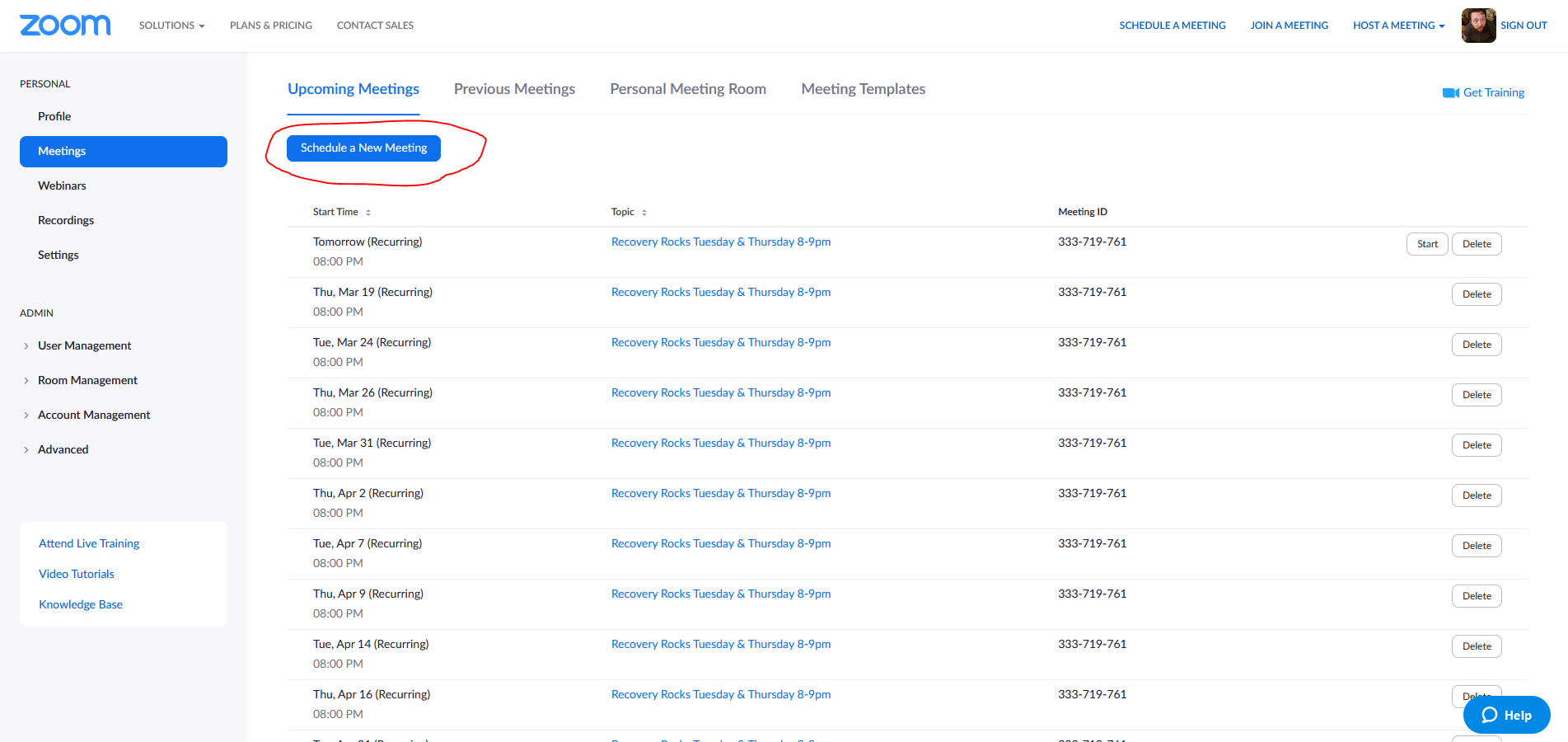Sort by Start Time column arrows
The width and height of the screenshot is (1568, 742).
coord(368,213)
